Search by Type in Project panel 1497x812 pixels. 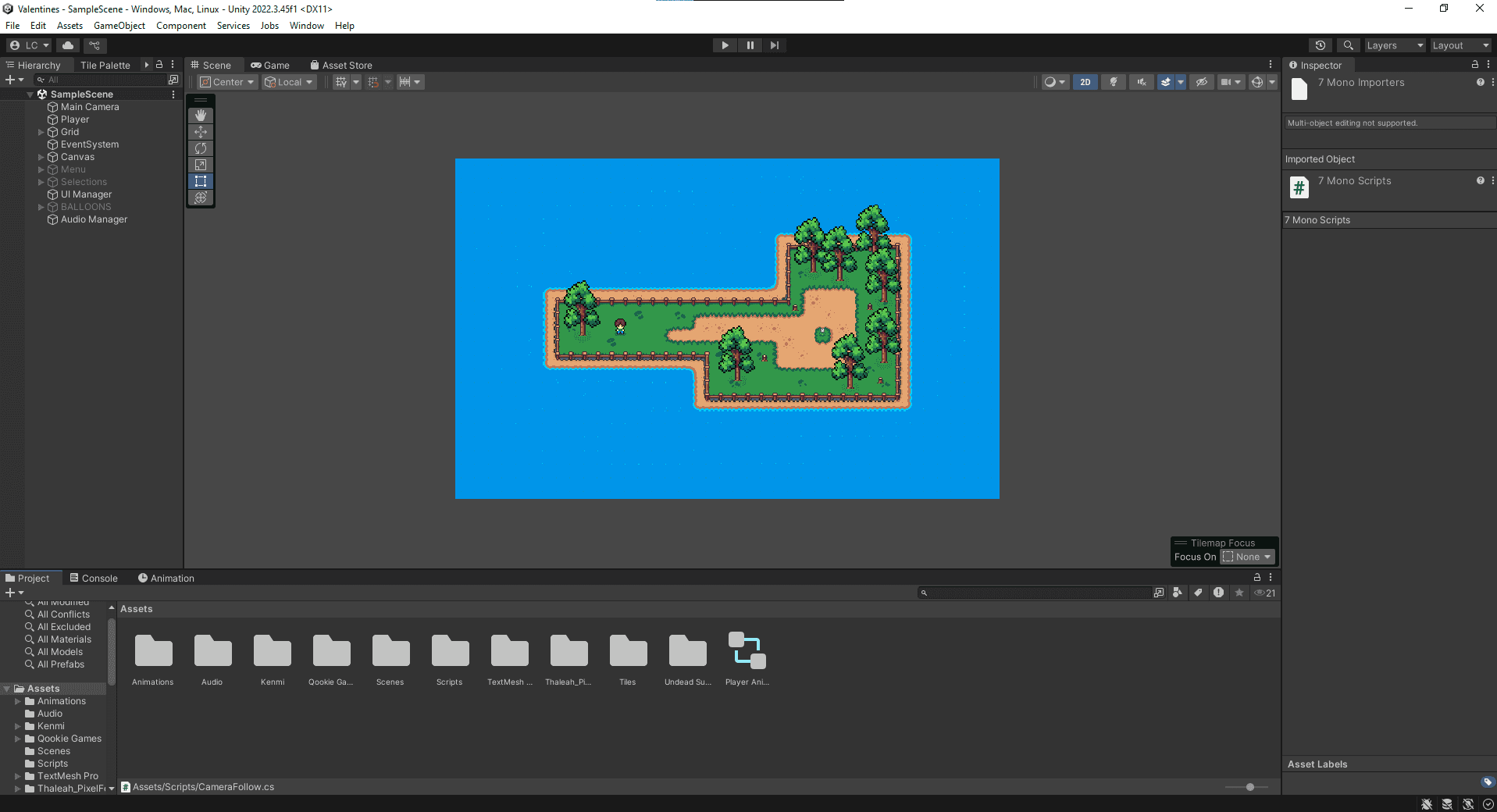click(1178, 593)
